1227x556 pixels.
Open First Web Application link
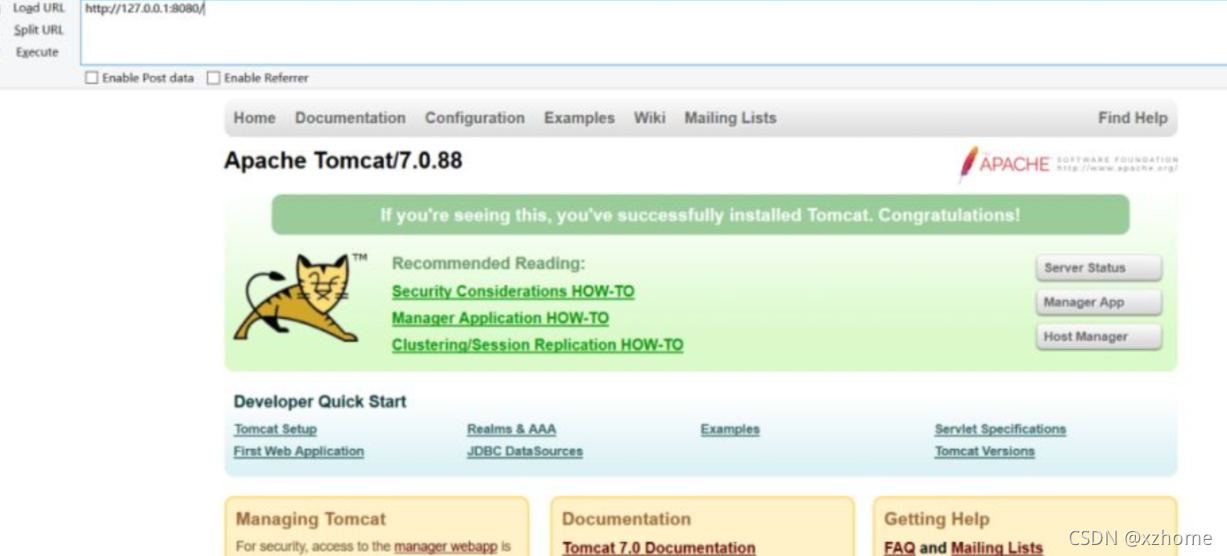coord(299,451)
